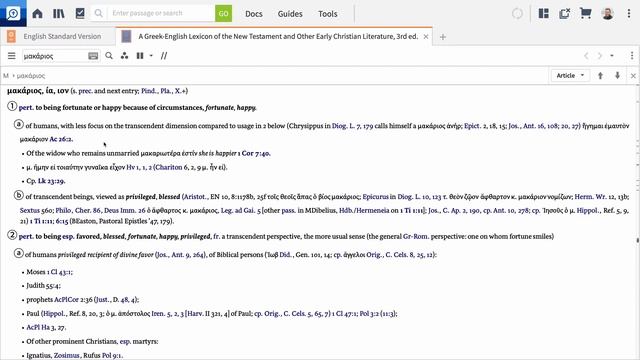This screenshot has width=640, height=360.
Task: Click the μακάριος breadcrumb
Action: click(x=31, y=76)
